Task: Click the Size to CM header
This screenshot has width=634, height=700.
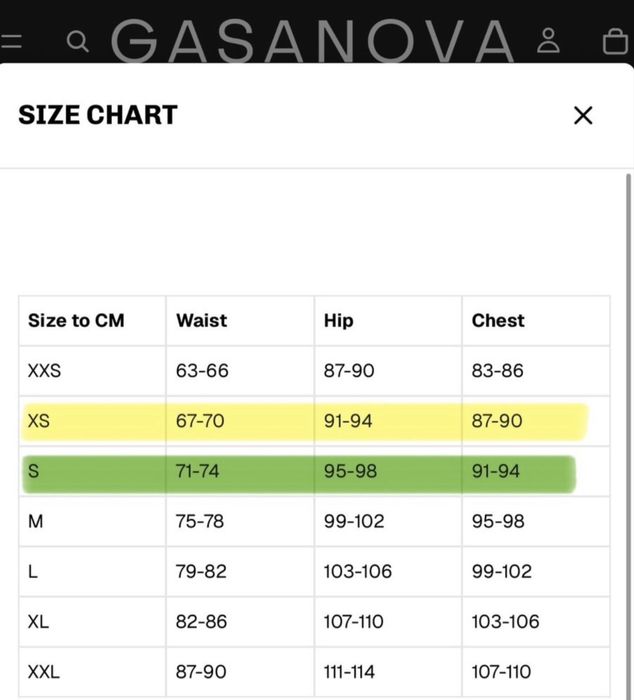Action: click(x=76, y=321)
